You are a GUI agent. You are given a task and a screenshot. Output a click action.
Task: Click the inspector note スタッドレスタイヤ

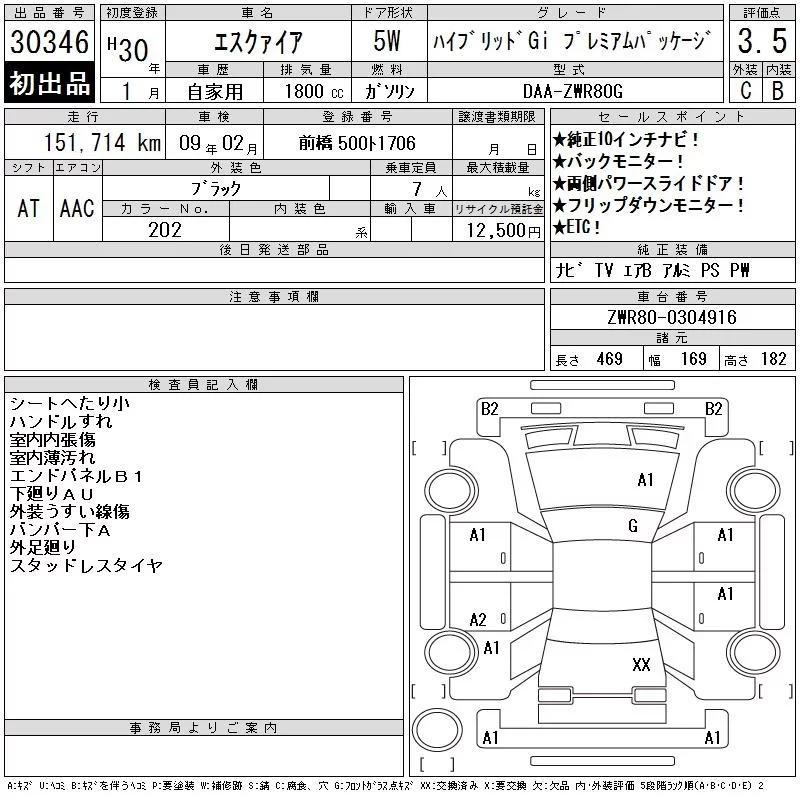click(86, 566)
